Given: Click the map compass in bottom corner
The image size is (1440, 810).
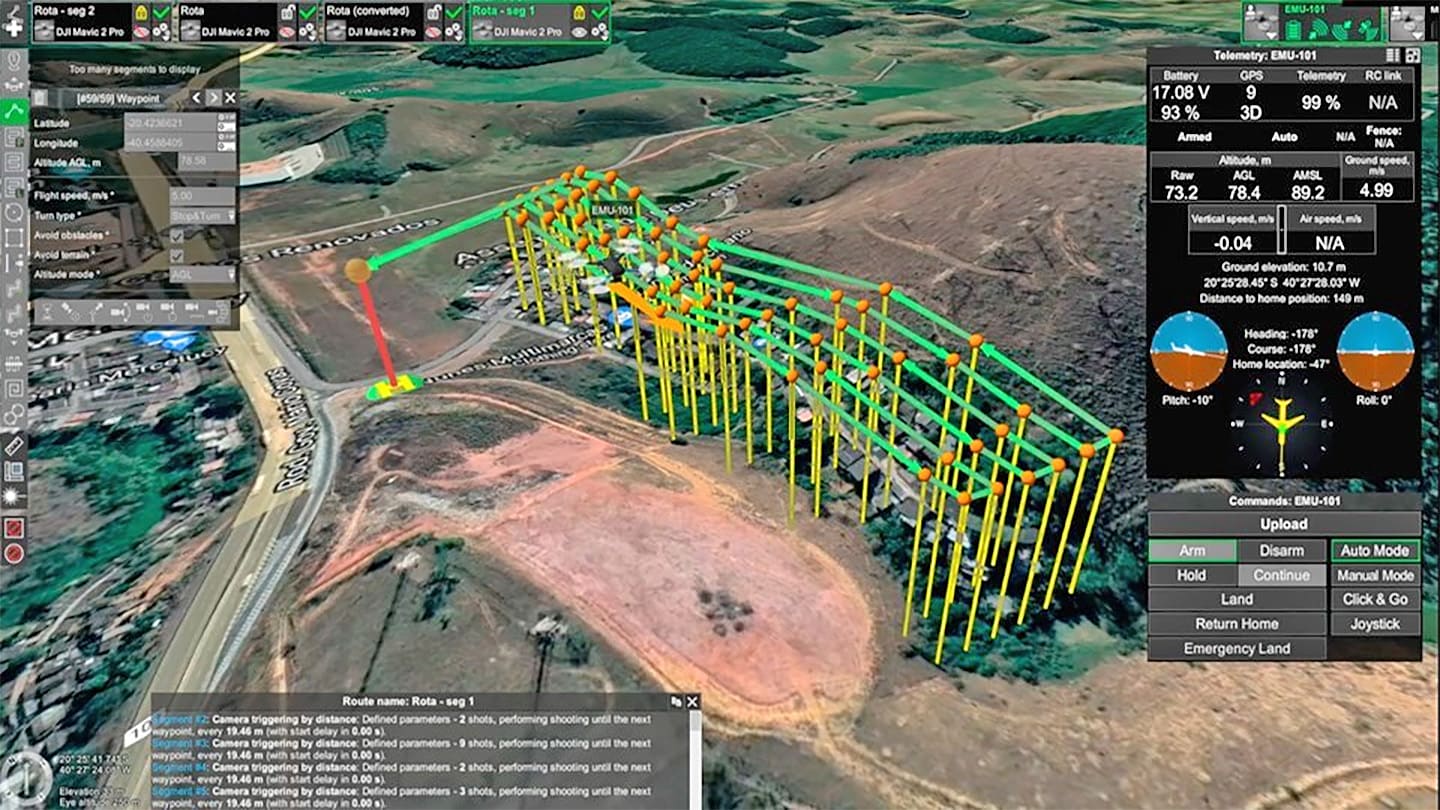Looking at the screenshot, I should pos(26,778).
